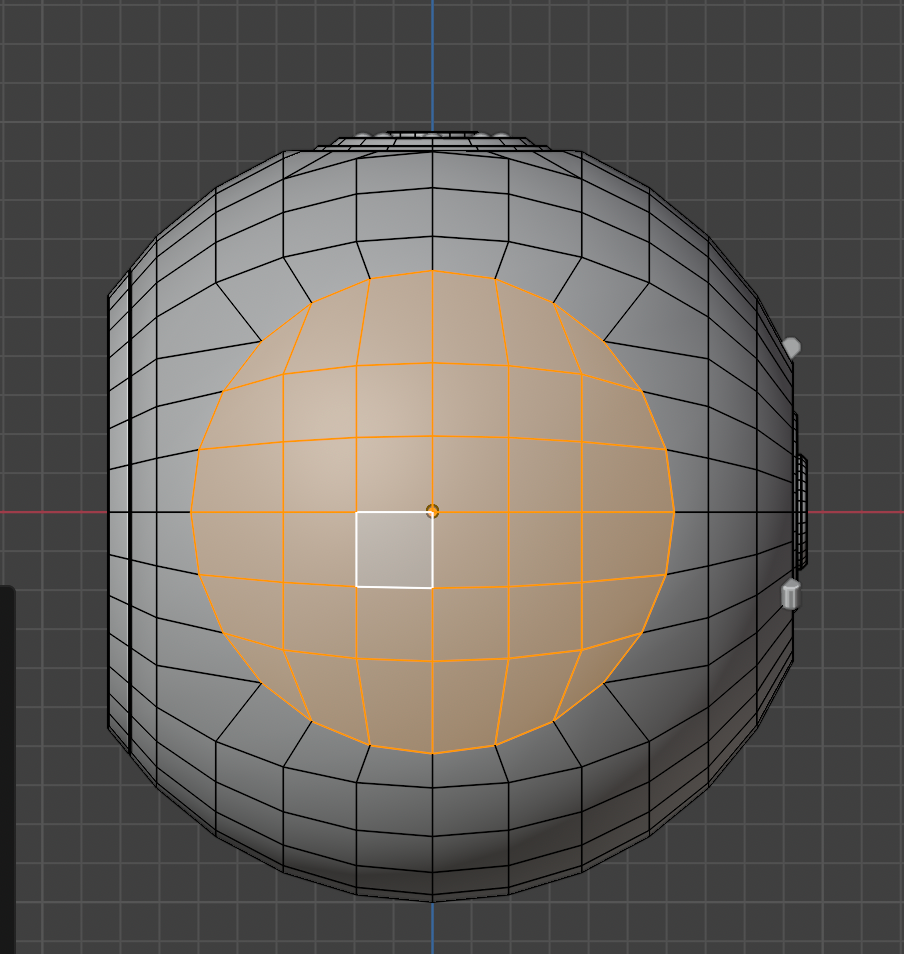Select the small gem-shaped object at upper right
Screen dimensions: 904x954
tap(791, 347)
